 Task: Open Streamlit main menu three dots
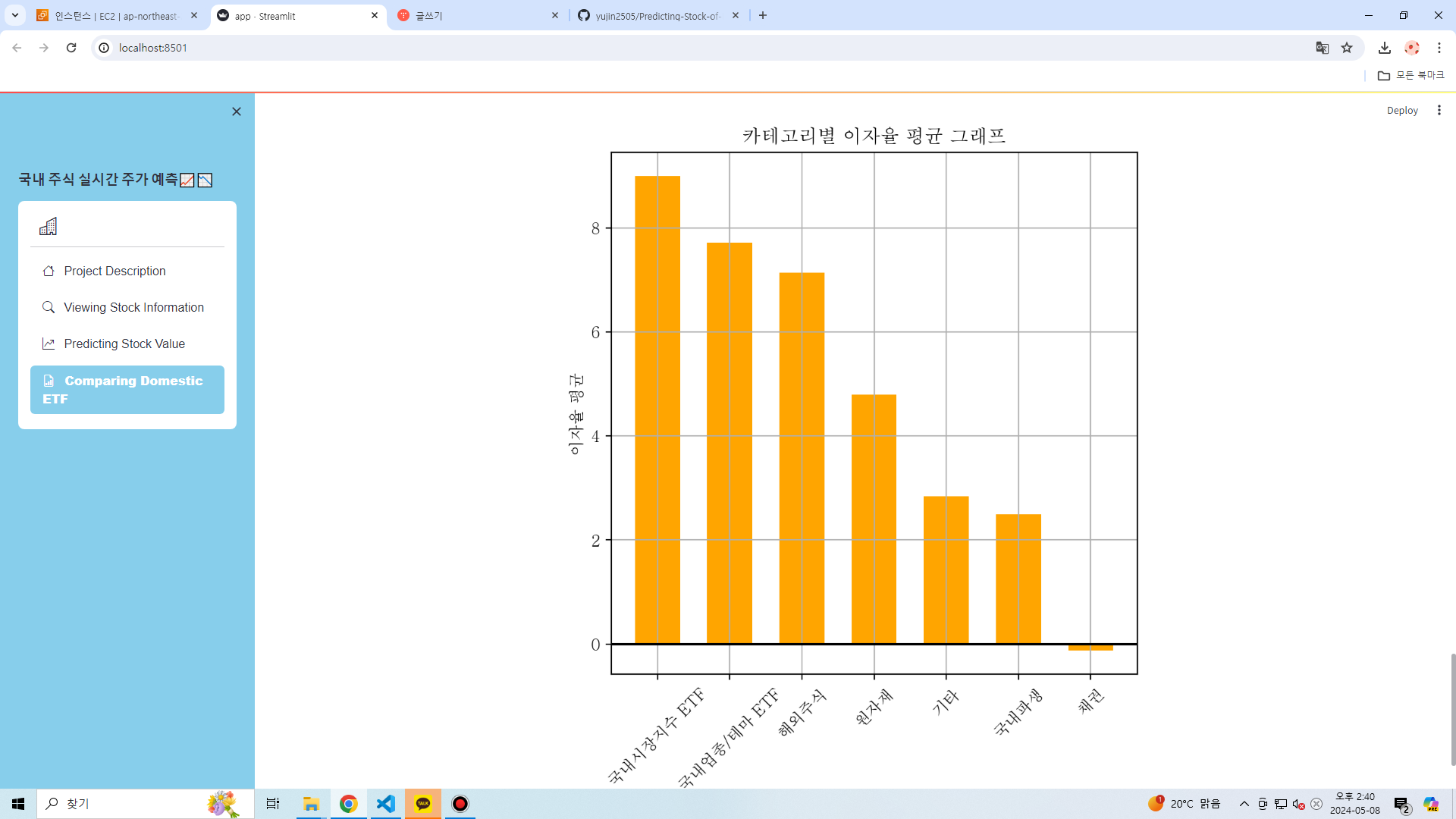click(x=1439, y=110)
